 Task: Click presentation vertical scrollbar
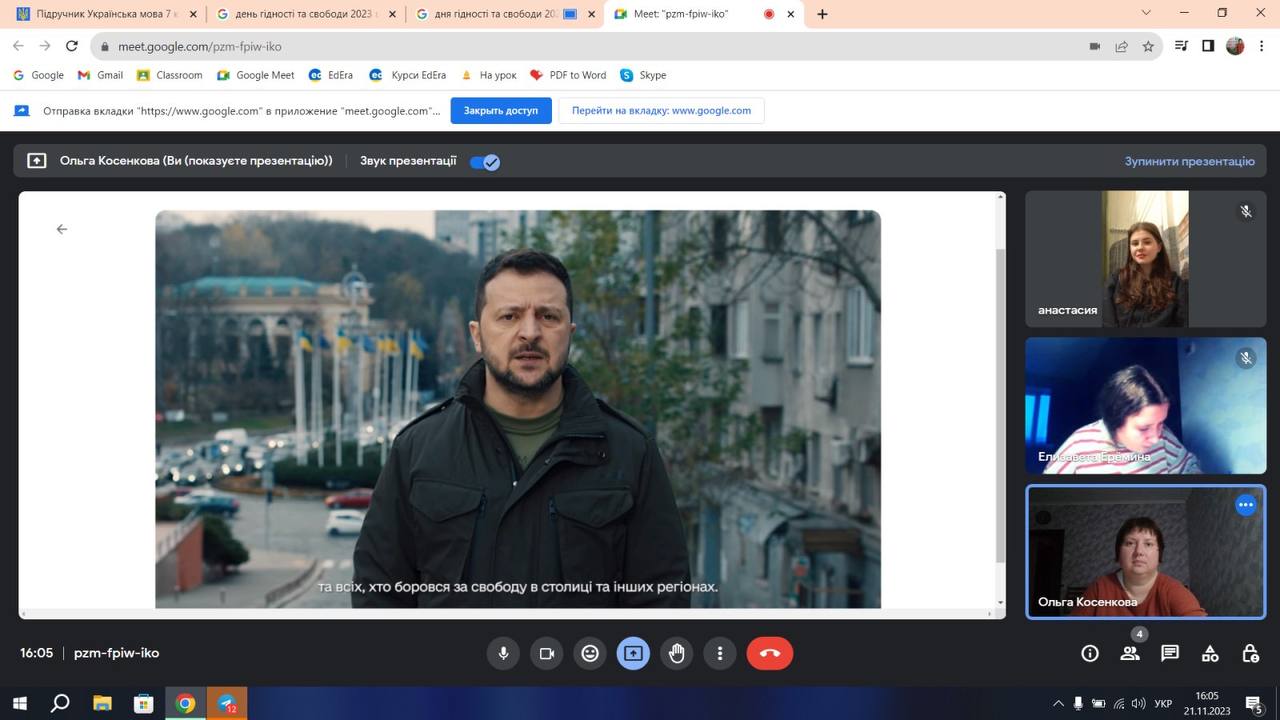point(1001,400)
